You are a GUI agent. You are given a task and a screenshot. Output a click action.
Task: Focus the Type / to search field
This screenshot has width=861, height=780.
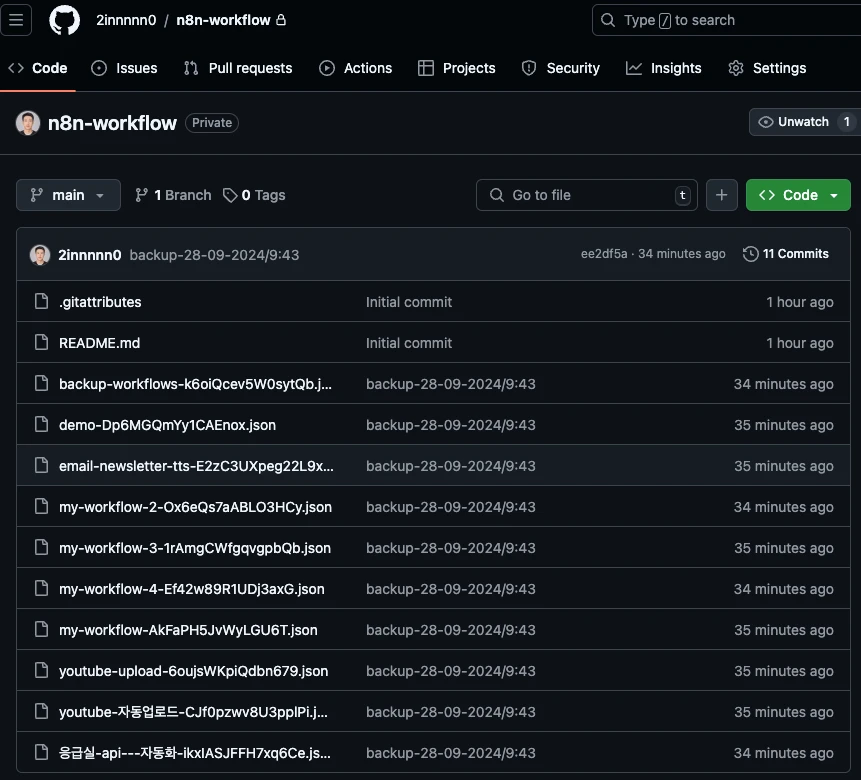726,20
